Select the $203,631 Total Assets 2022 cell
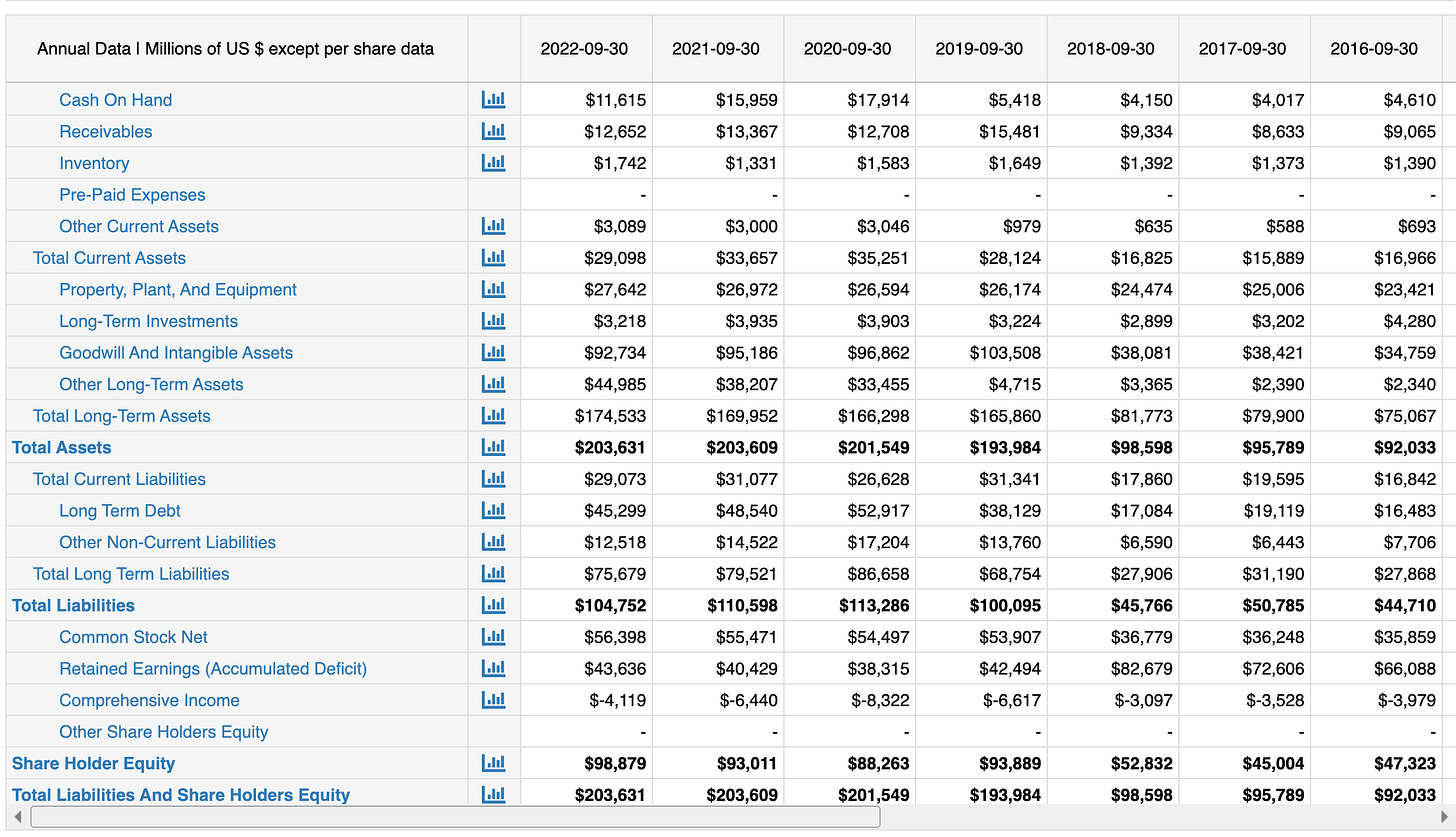The width and height of the screenshot is (1456, 837). pos(586,448)
